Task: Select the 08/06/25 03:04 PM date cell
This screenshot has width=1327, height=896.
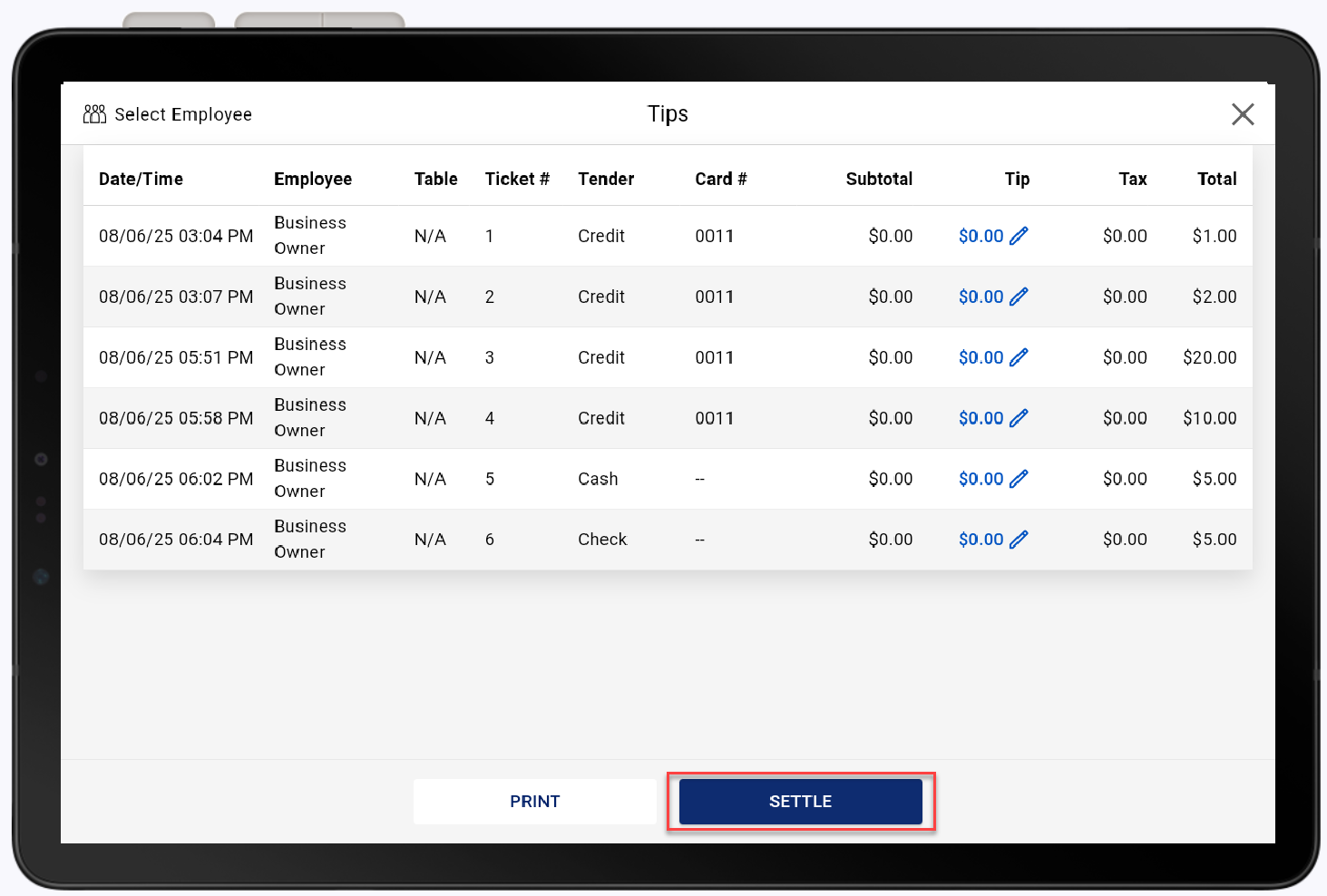Action: 176,236
